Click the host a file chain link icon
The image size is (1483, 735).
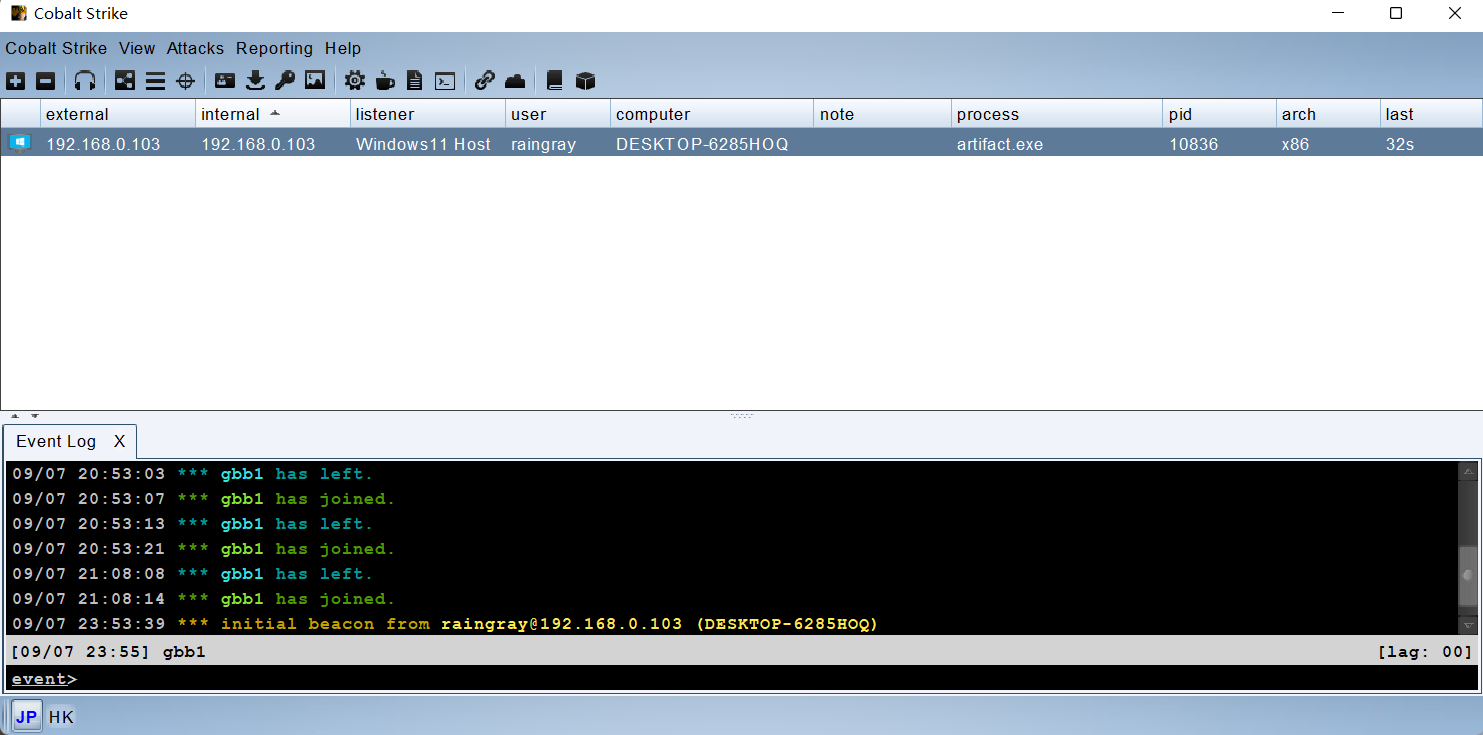tap(485, 81)
